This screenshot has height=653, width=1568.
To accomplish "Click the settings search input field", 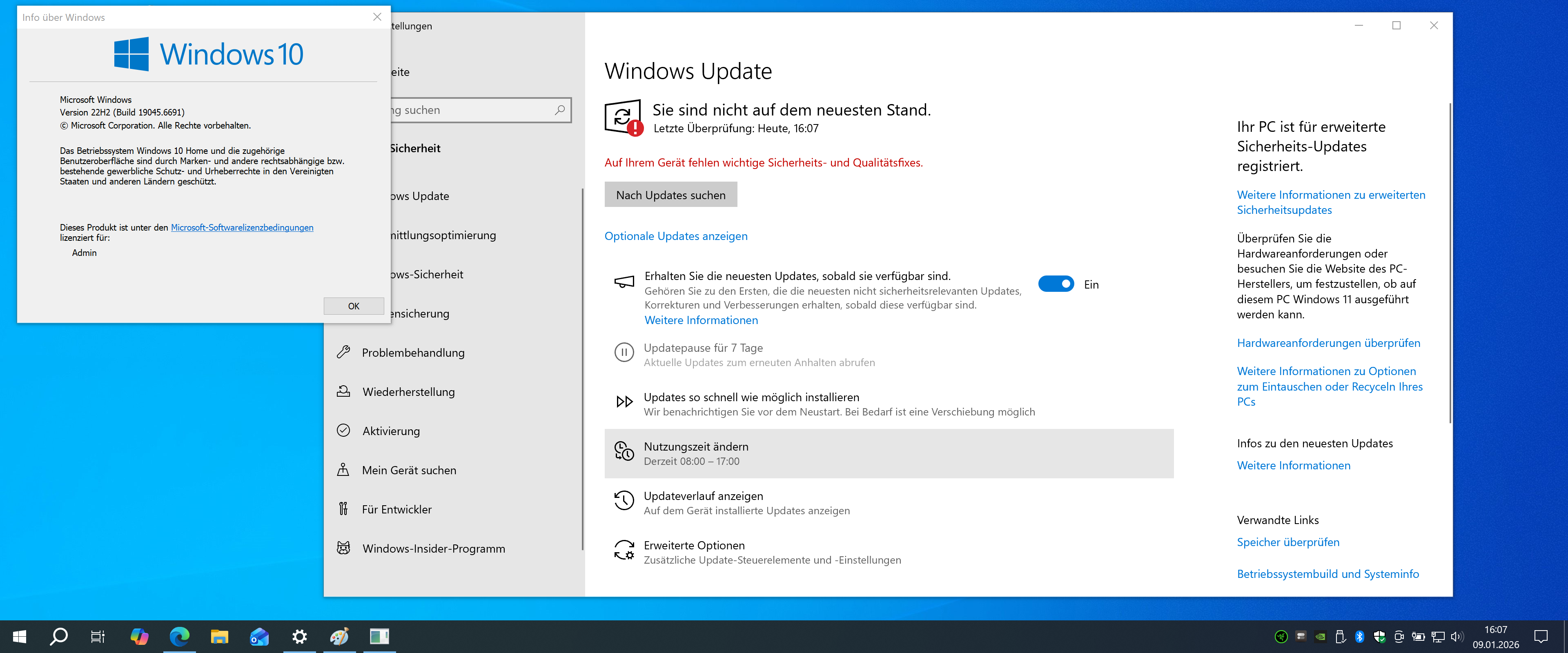I will (469, 110).
